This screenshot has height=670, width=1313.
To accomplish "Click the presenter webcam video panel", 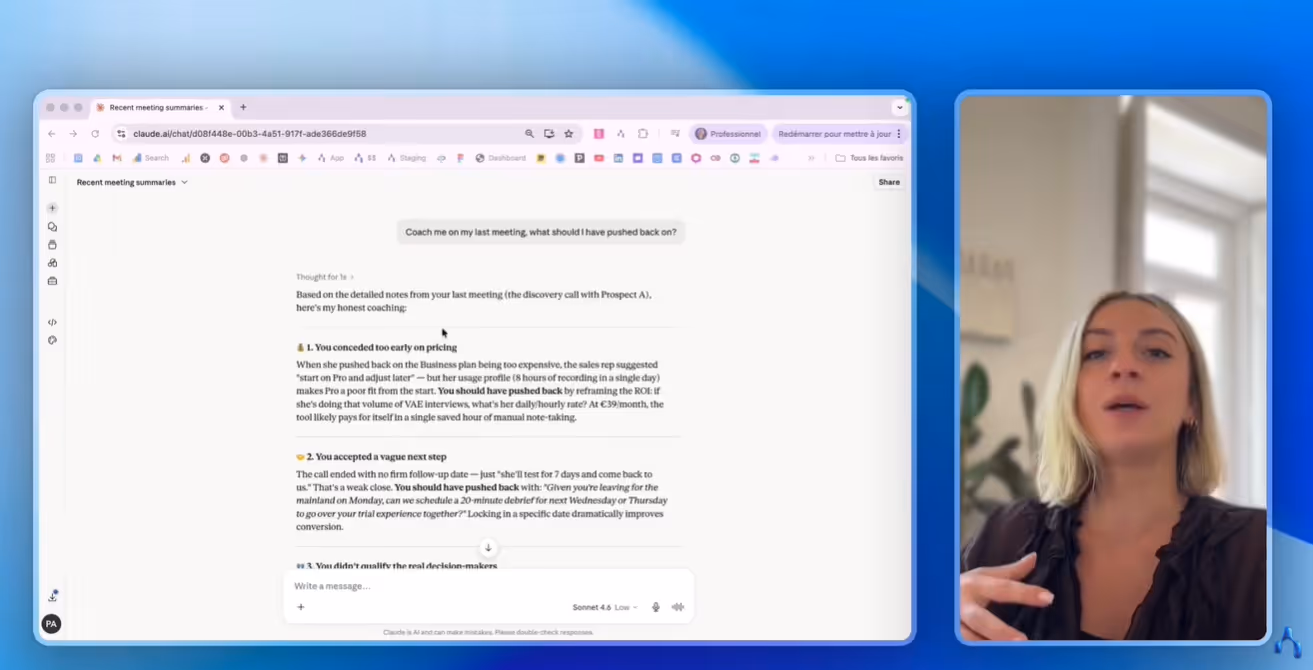I will 1113,367.
